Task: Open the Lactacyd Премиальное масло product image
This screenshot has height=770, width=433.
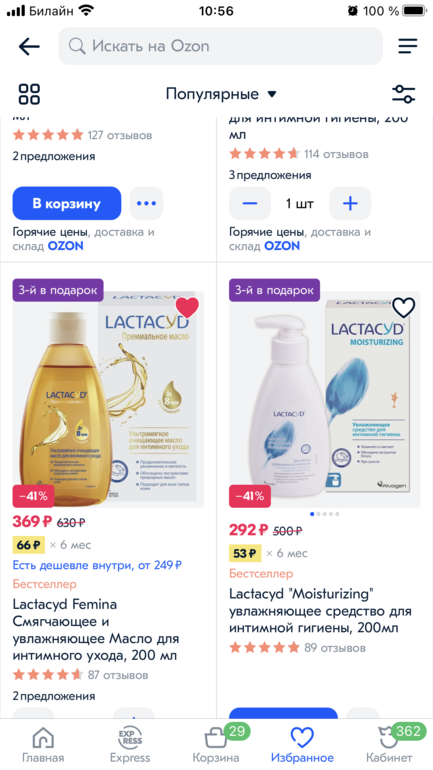Action: tap(108, 399)
